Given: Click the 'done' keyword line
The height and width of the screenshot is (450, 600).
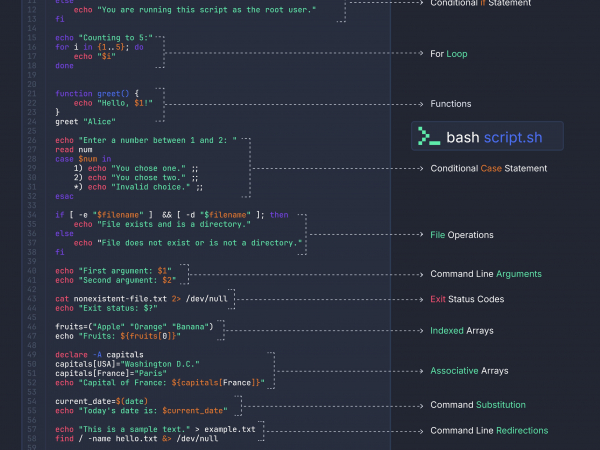Looking at the screenshot, I should [x=64, y=66].
